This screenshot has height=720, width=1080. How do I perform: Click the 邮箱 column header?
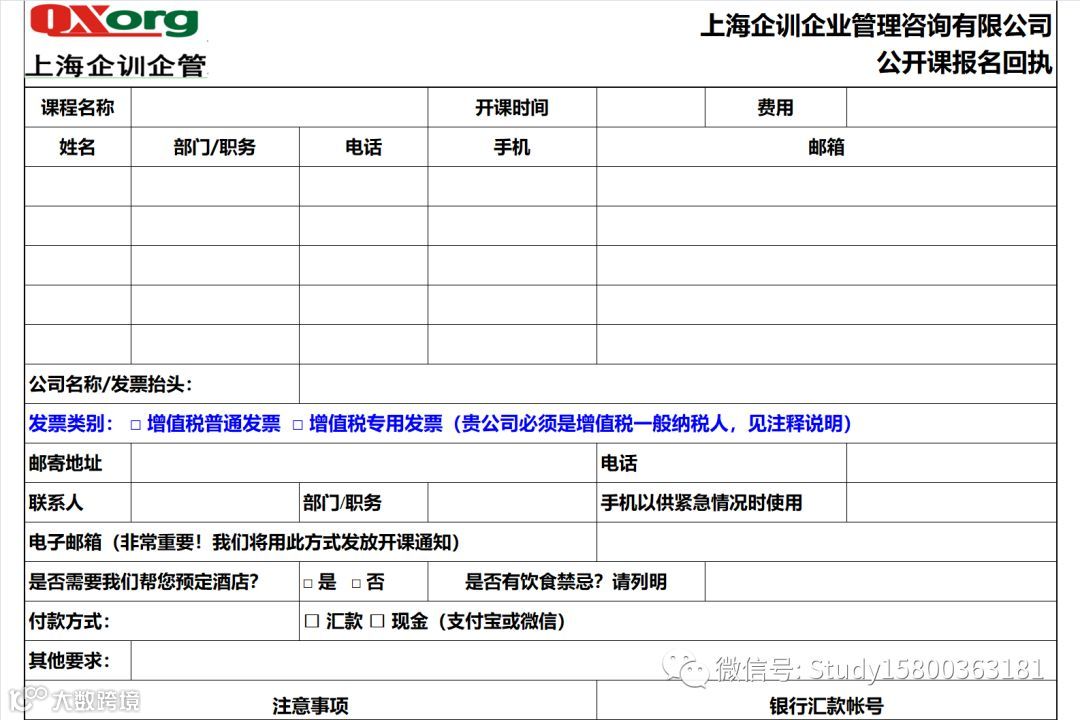[827, 147]
